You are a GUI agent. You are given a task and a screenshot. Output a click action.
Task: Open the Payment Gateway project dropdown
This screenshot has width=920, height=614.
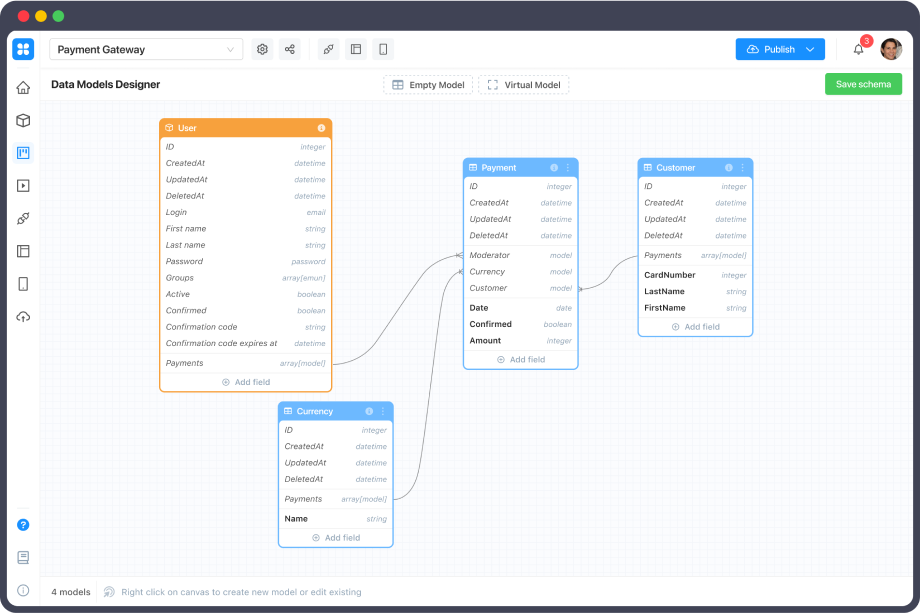click(x=145, y=48)
